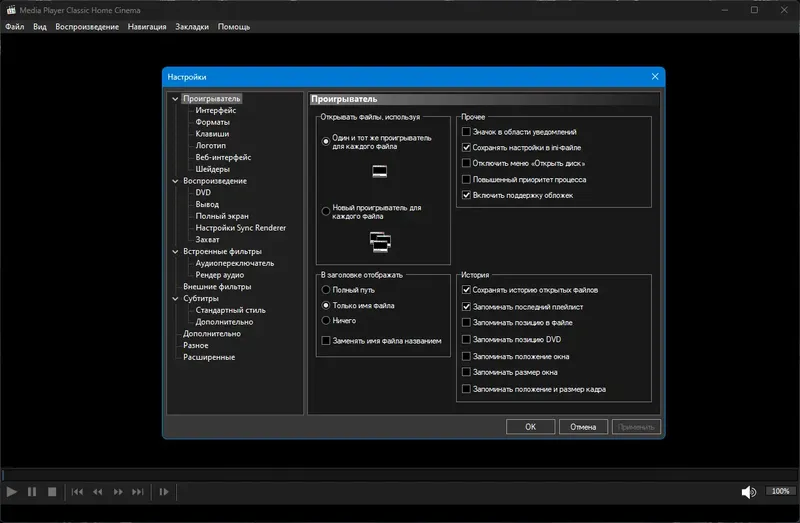The width and height of the screenshot is (800, 523).
Task: Mute audio with the speaker icon
Action: pyautogui.click(x=748, y=492)
